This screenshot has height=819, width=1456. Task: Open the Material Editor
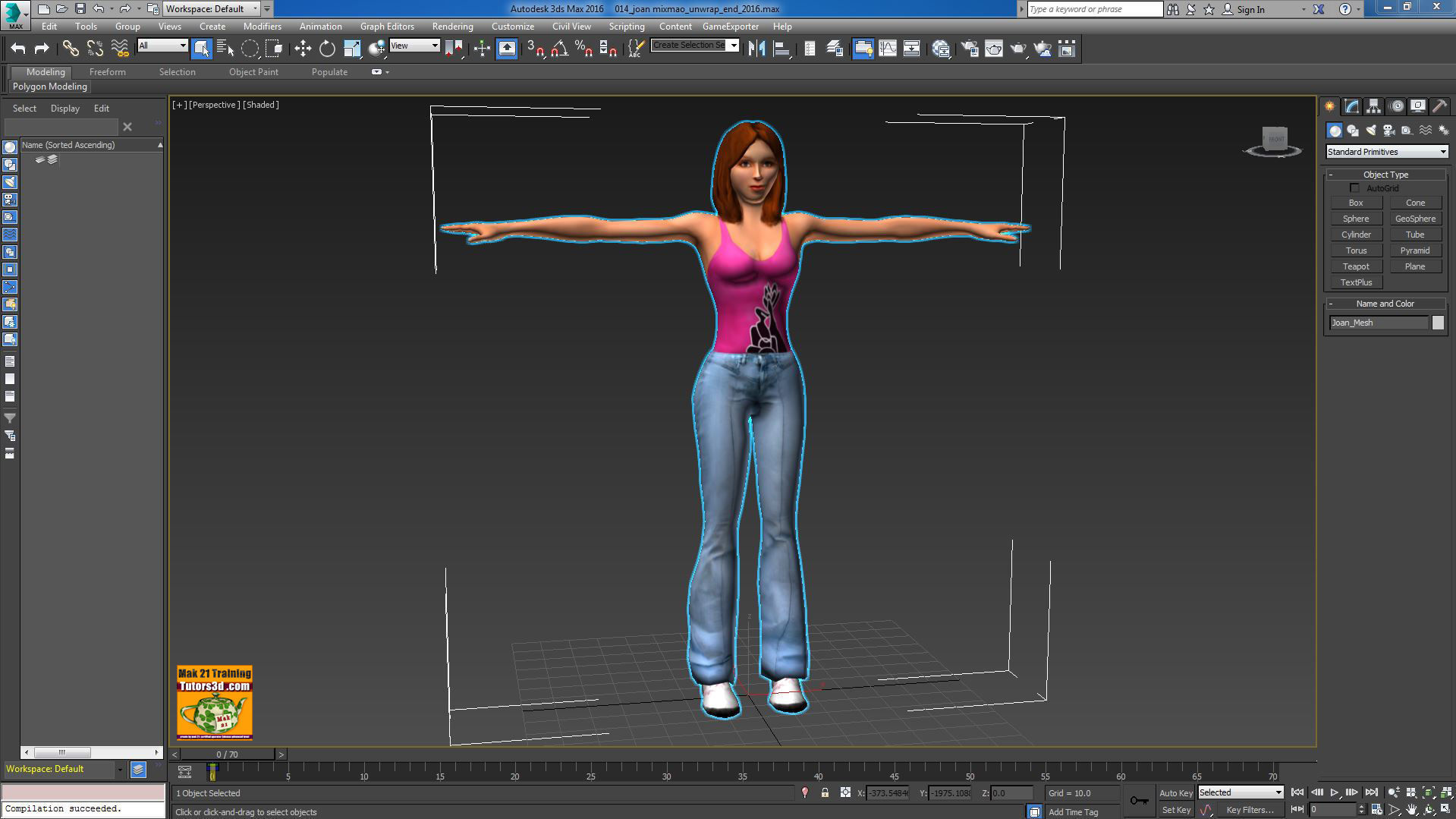[x=941, y=49]
